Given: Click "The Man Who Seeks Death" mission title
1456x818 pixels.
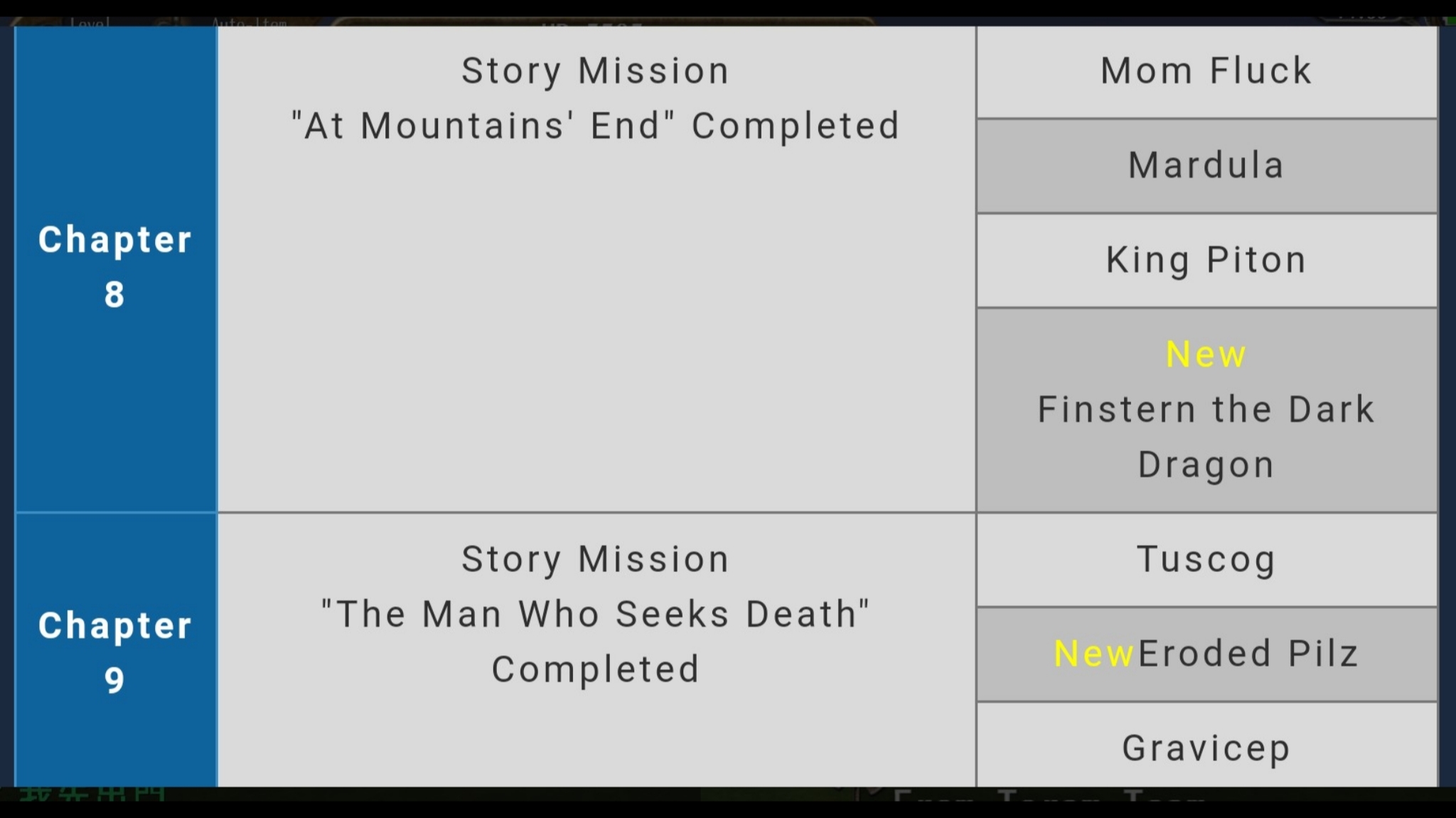Looking at the screenshot, I should click(x=596, y=614).
